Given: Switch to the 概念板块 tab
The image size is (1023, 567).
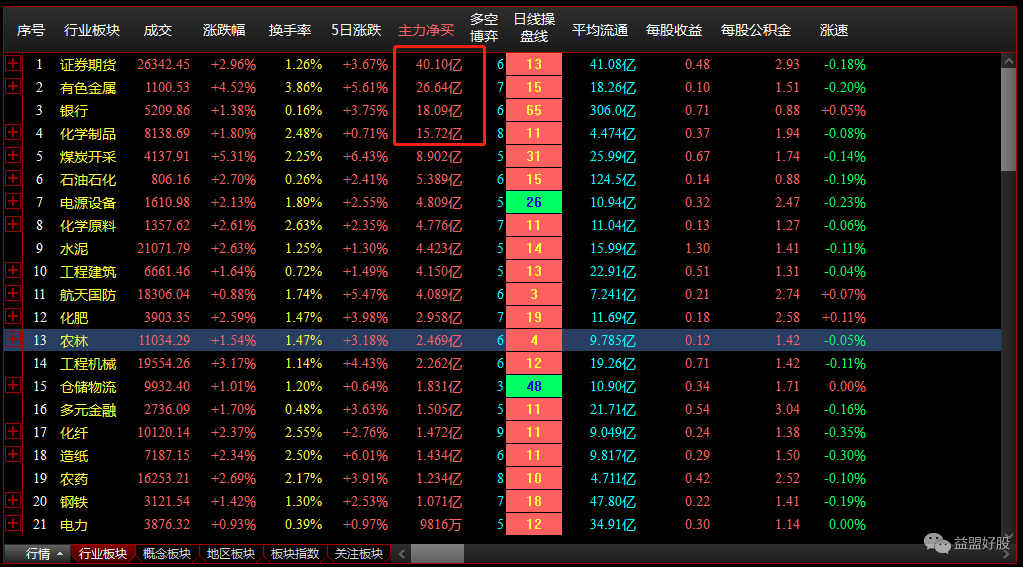Looking at the screenshot, I should coord(165,554).
